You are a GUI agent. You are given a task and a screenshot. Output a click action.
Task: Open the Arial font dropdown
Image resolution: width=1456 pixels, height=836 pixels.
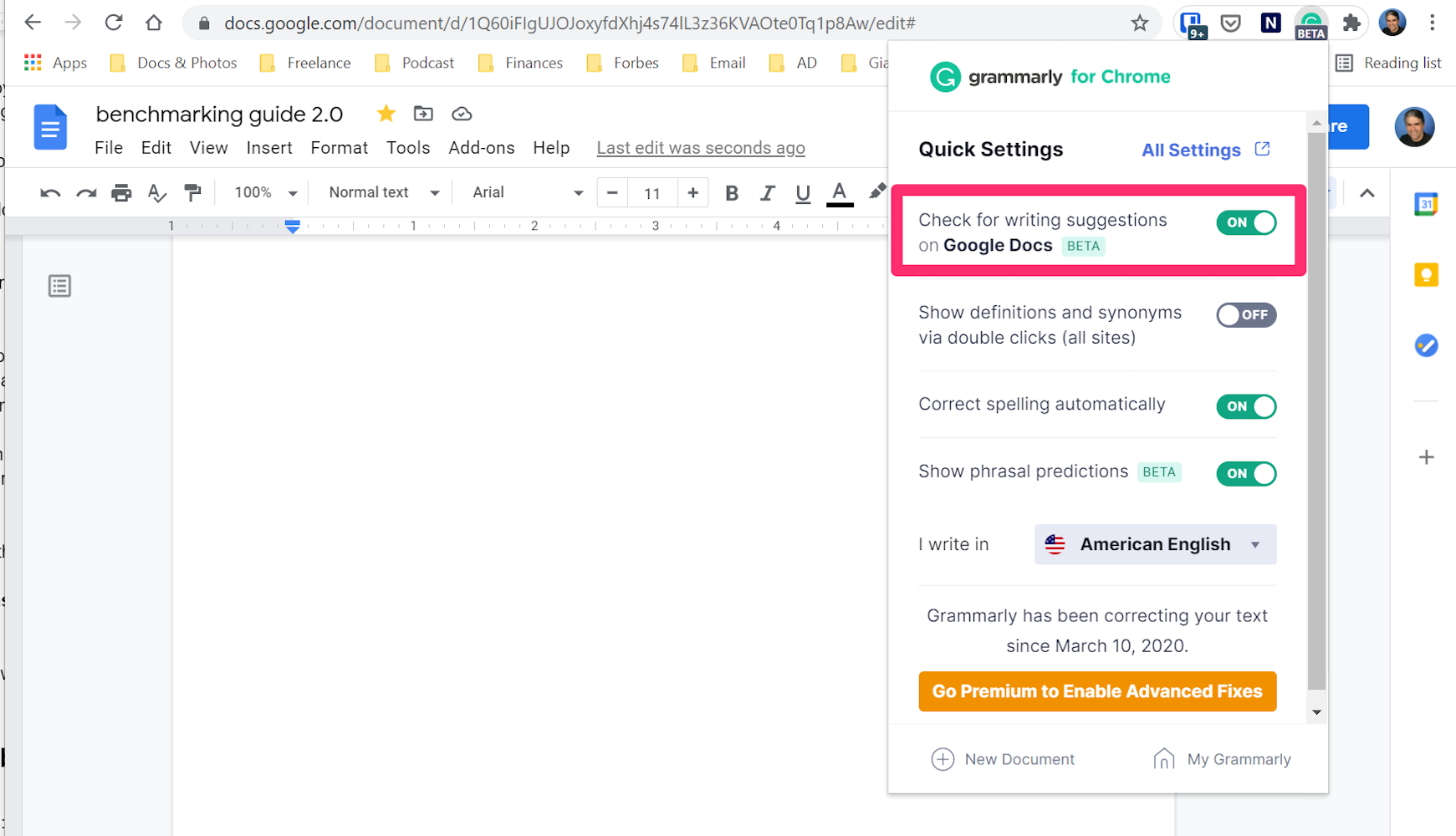click(x=527, y=193)
